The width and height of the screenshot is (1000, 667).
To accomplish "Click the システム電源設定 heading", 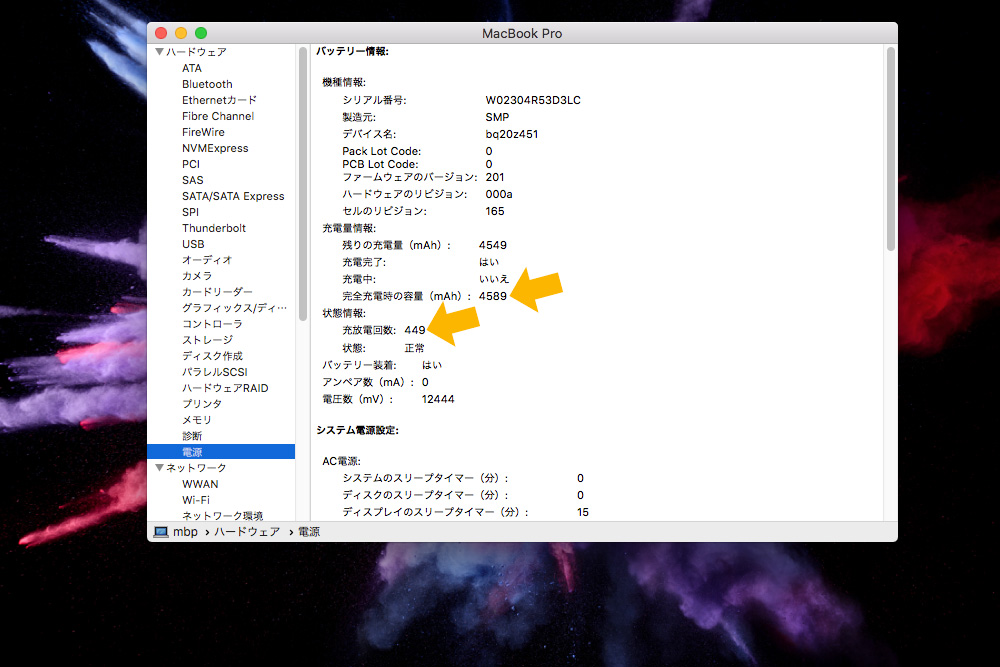I will (358, 430).
